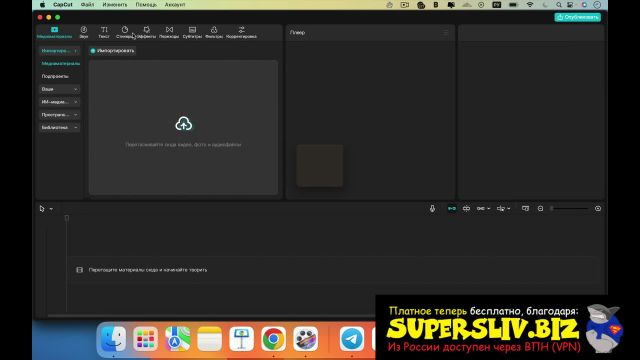Viewport: 640px width, 360px height.
Task: Adjust the timeline zoom slider
Action: (x=569, y=209)
